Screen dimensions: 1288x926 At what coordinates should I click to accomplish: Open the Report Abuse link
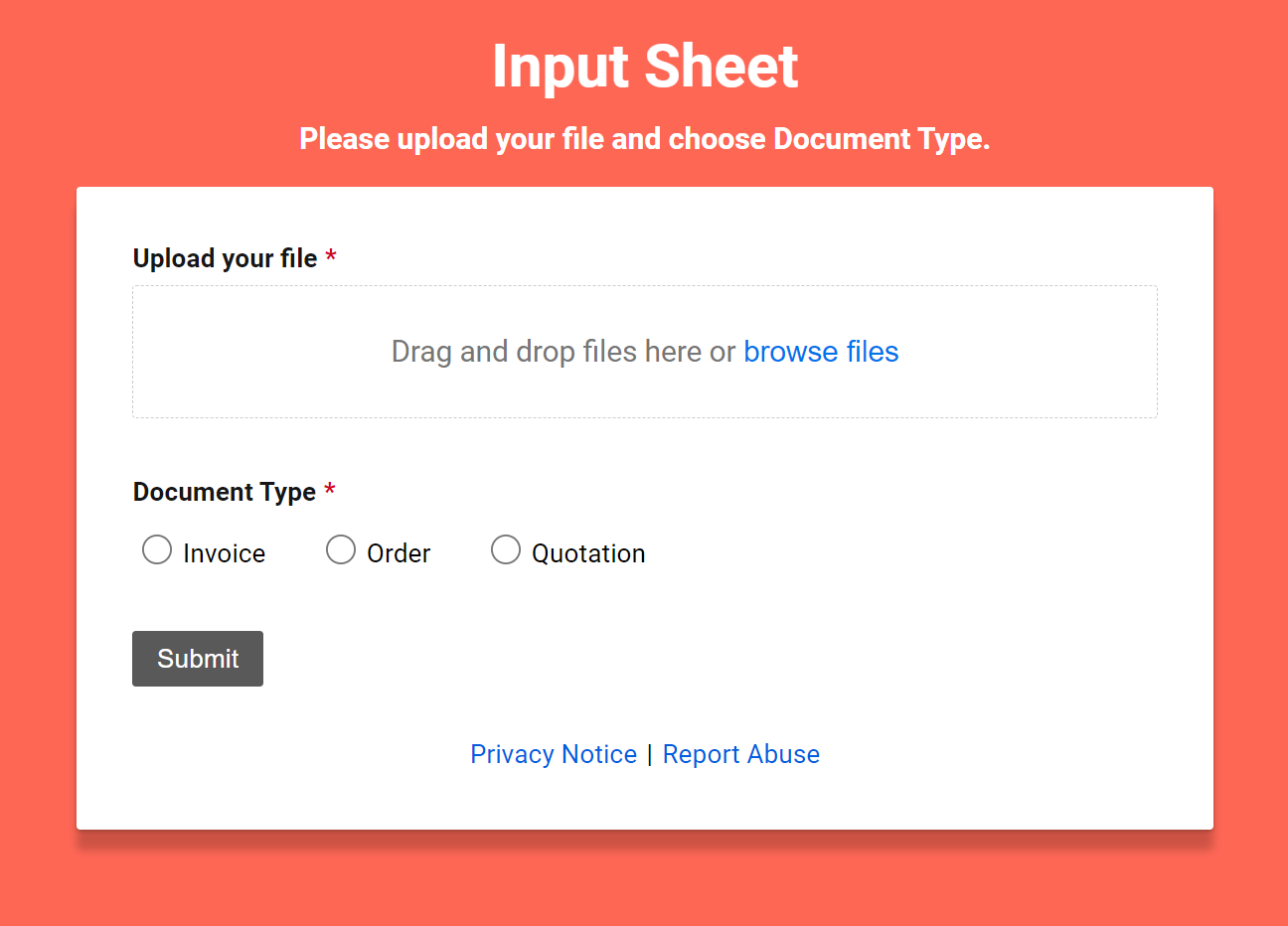[x=741, y=754]
